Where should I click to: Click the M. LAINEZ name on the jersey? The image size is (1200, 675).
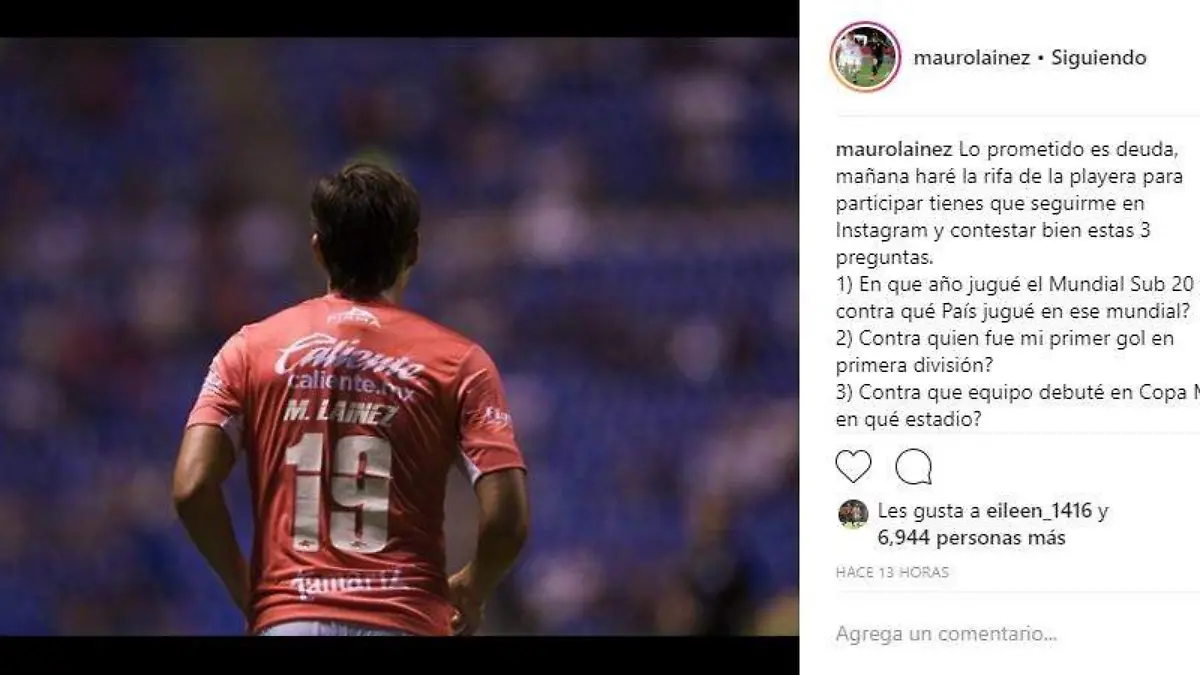pyautogui.click(x=338, y=411)
